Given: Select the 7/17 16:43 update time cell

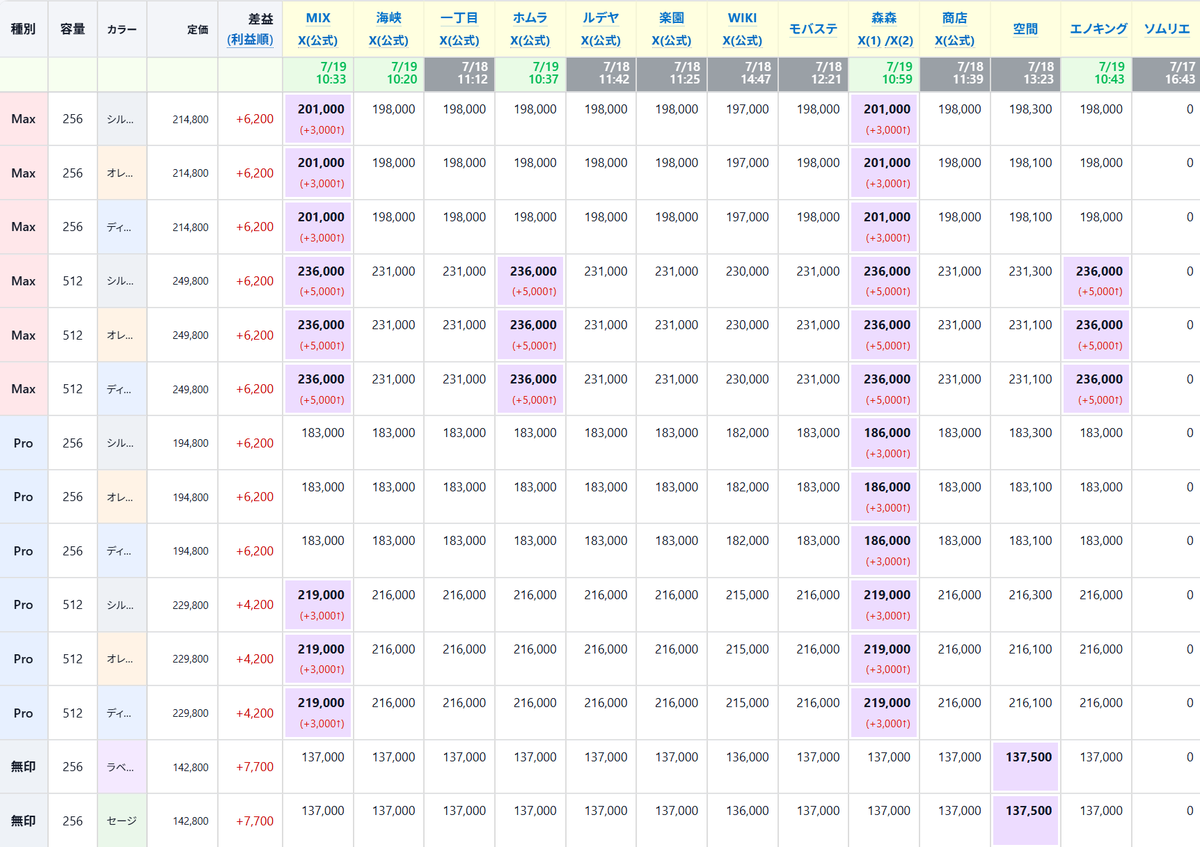Looking at the screenshot, I should click(1166, 74).
